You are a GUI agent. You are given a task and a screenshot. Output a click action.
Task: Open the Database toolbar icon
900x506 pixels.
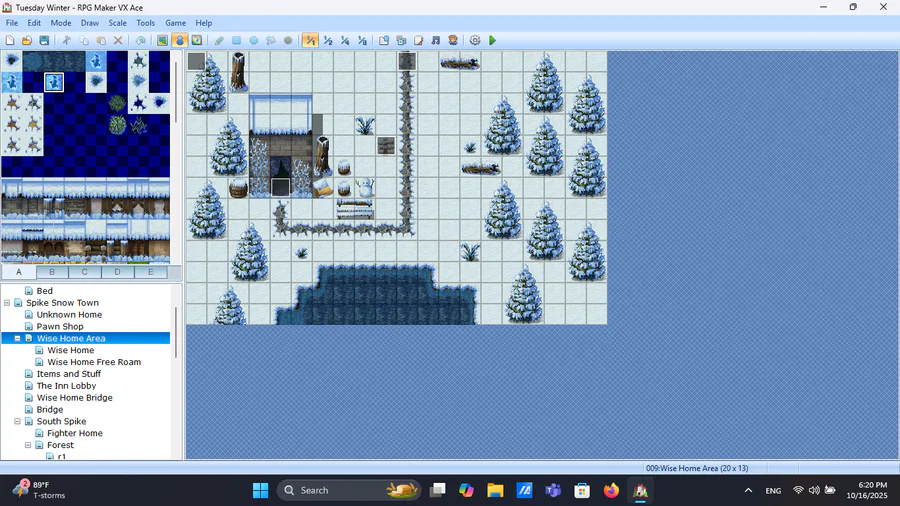pos(384,40)
